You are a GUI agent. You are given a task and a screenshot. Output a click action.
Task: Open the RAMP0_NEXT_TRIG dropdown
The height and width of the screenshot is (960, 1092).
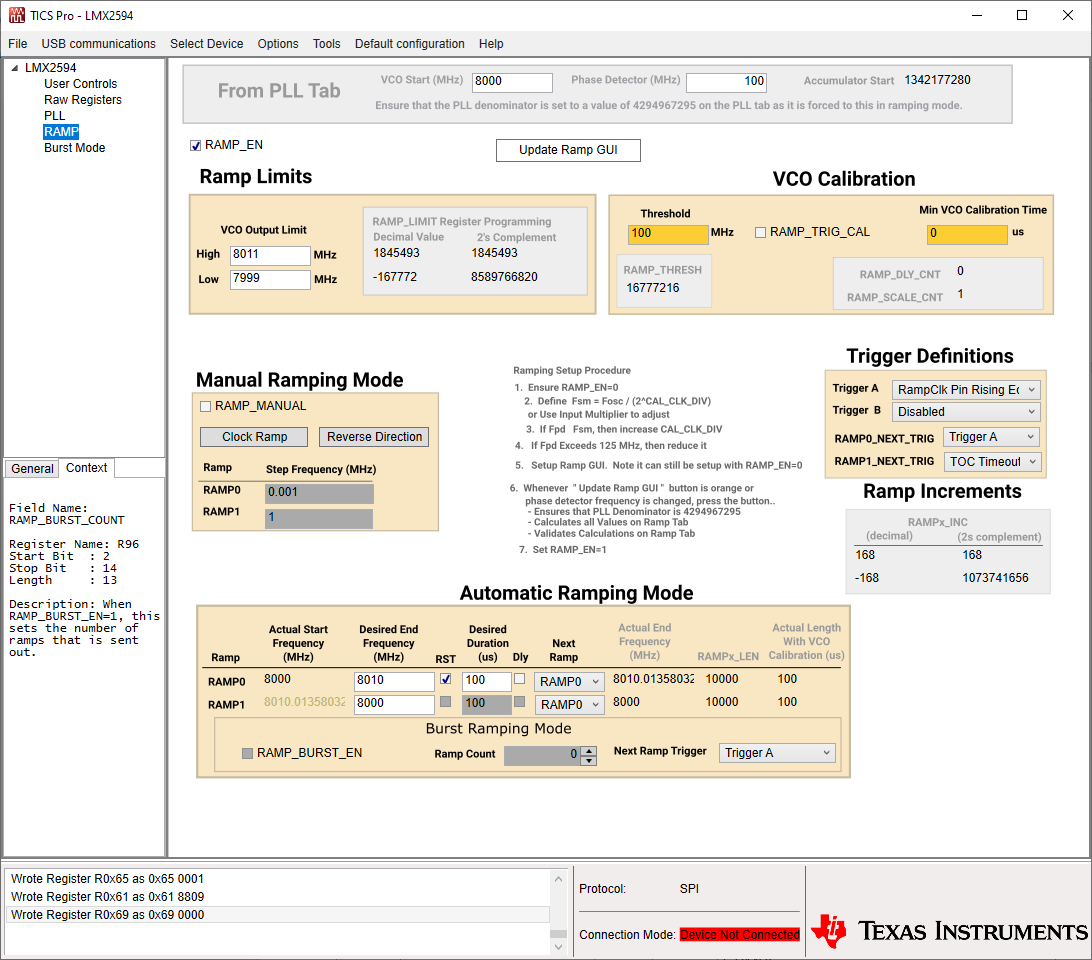[992, 438]
